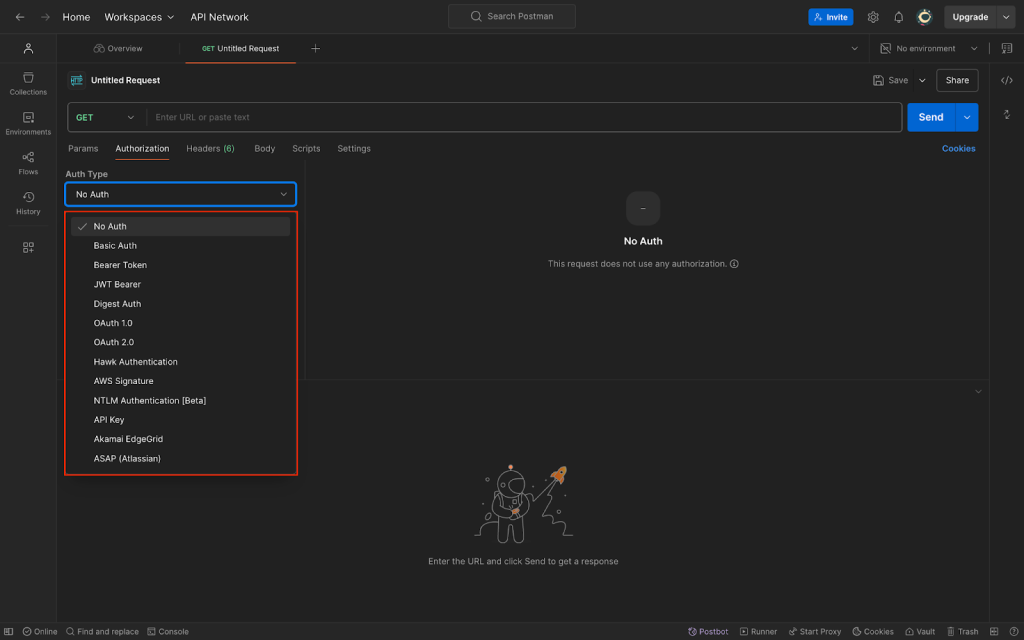Open Flows in the sidebar

(x=28, y=164)
